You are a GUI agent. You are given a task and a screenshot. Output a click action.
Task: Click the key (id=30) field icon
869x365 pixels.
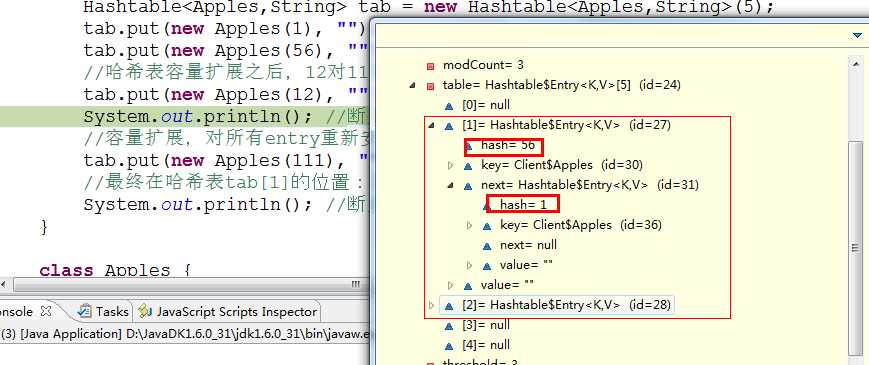tap(468, 166)
